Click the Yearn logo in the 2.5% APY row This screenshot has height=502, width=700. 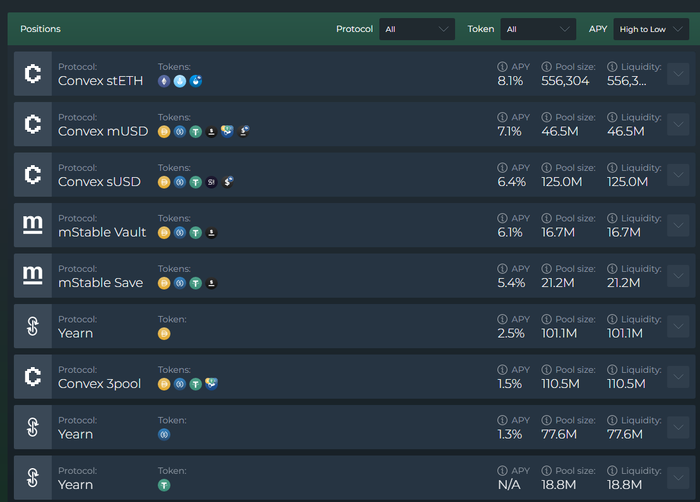[33, 326]
